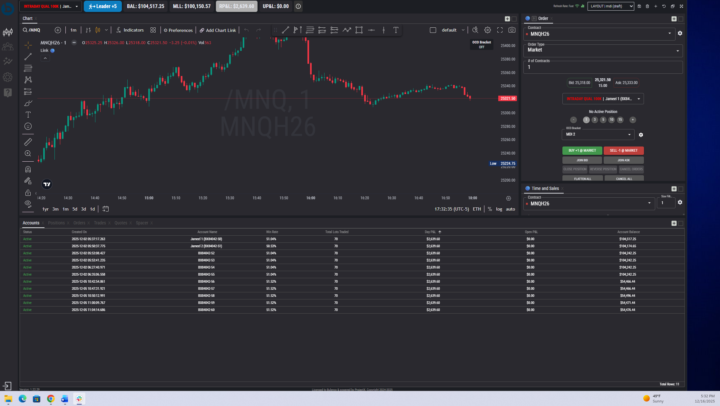
Task: Open settings gear beside Order contract
Action: [681, 33]
